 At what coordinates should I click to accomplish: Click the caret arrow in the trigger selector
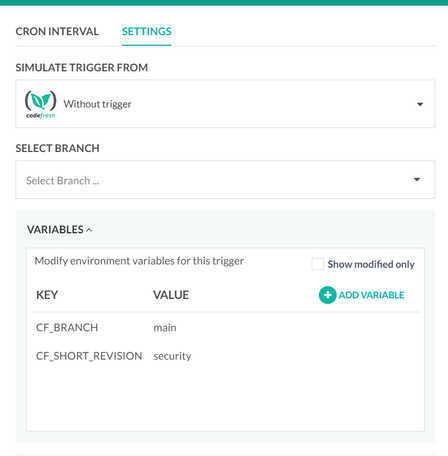[x=420, y=104]
